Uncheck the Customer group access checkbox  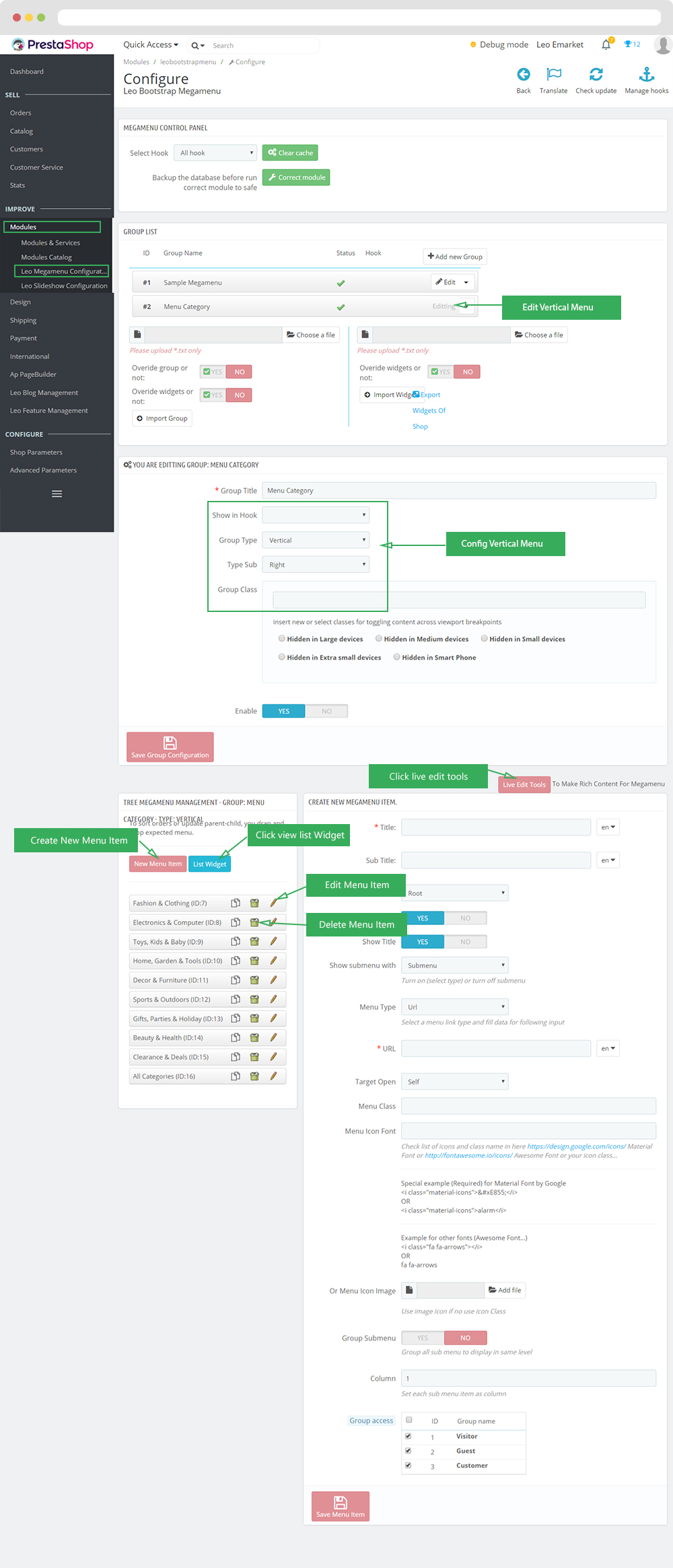(408, 1465)
